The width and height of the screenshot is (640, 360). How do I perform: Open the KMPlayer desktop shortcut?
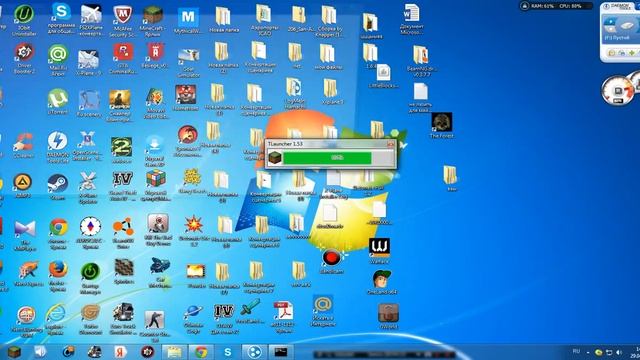(x=24, y=229)
